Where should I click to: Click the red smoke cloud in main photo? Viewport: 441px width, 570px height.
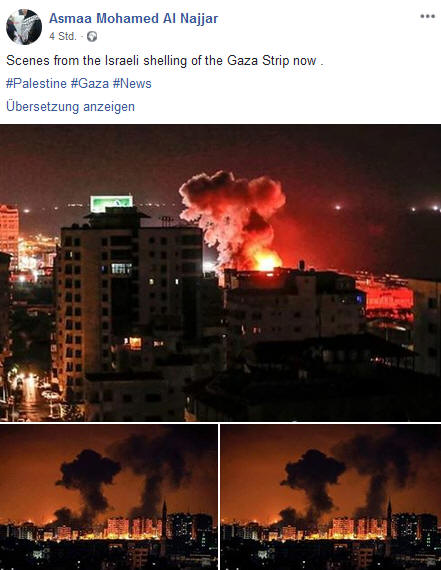coord(233,214)
